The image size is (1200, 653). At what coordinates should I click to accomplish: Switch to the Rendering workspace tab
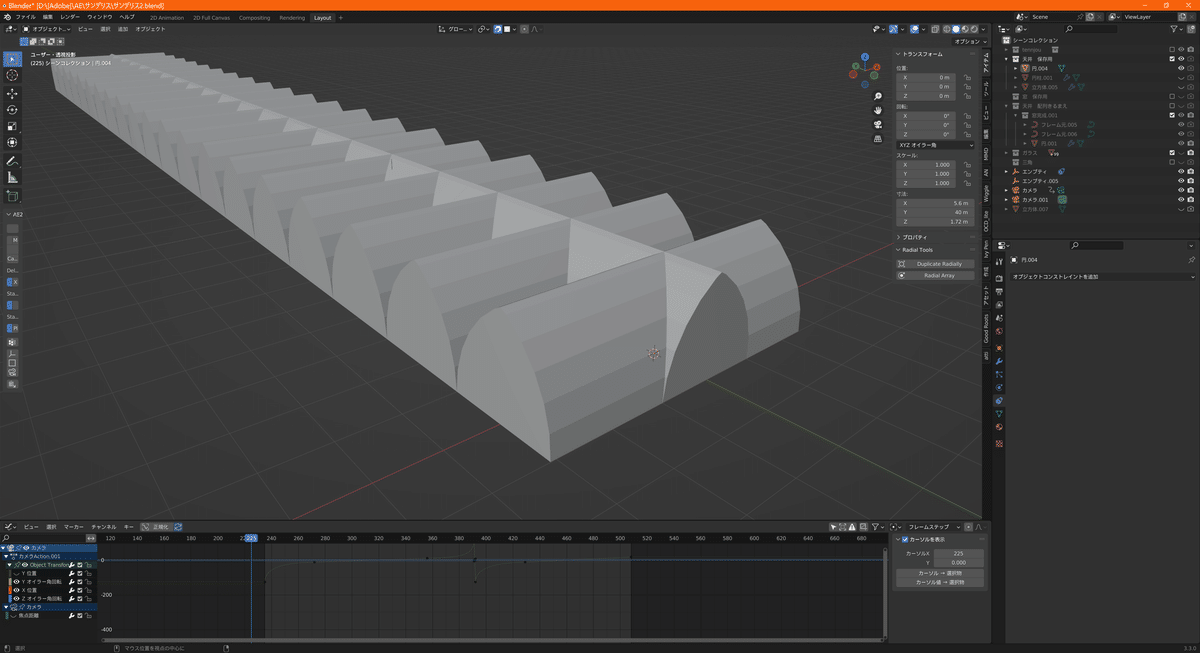click(292, 17)
